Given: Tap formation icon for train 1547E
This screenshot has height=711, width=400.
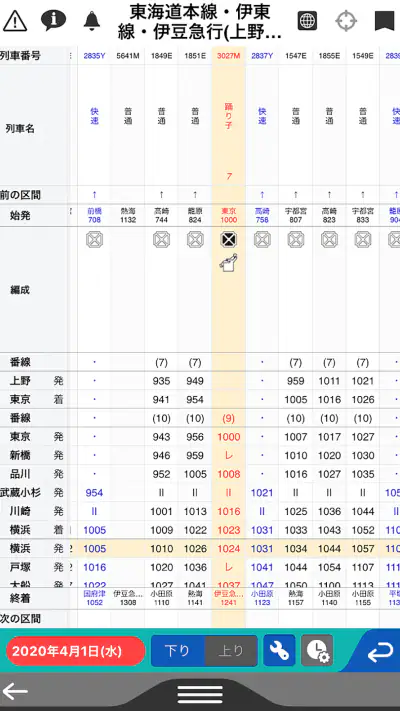Looking at the screenshot, I should click(x=296, y=239).
